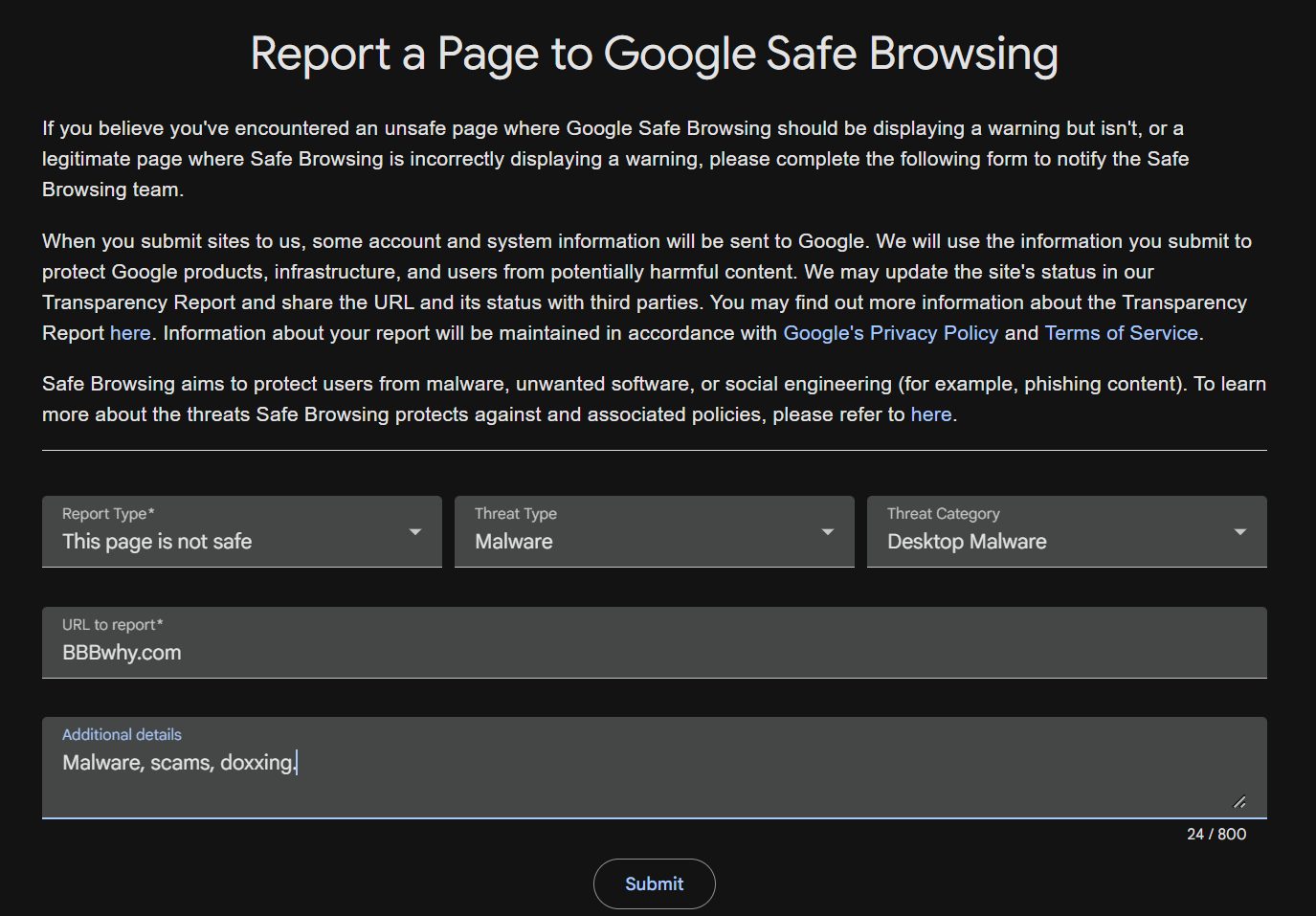The height and width of the screenshot is (916, 1316).
Task: Click the URL to report field
Action: (655, 642)
